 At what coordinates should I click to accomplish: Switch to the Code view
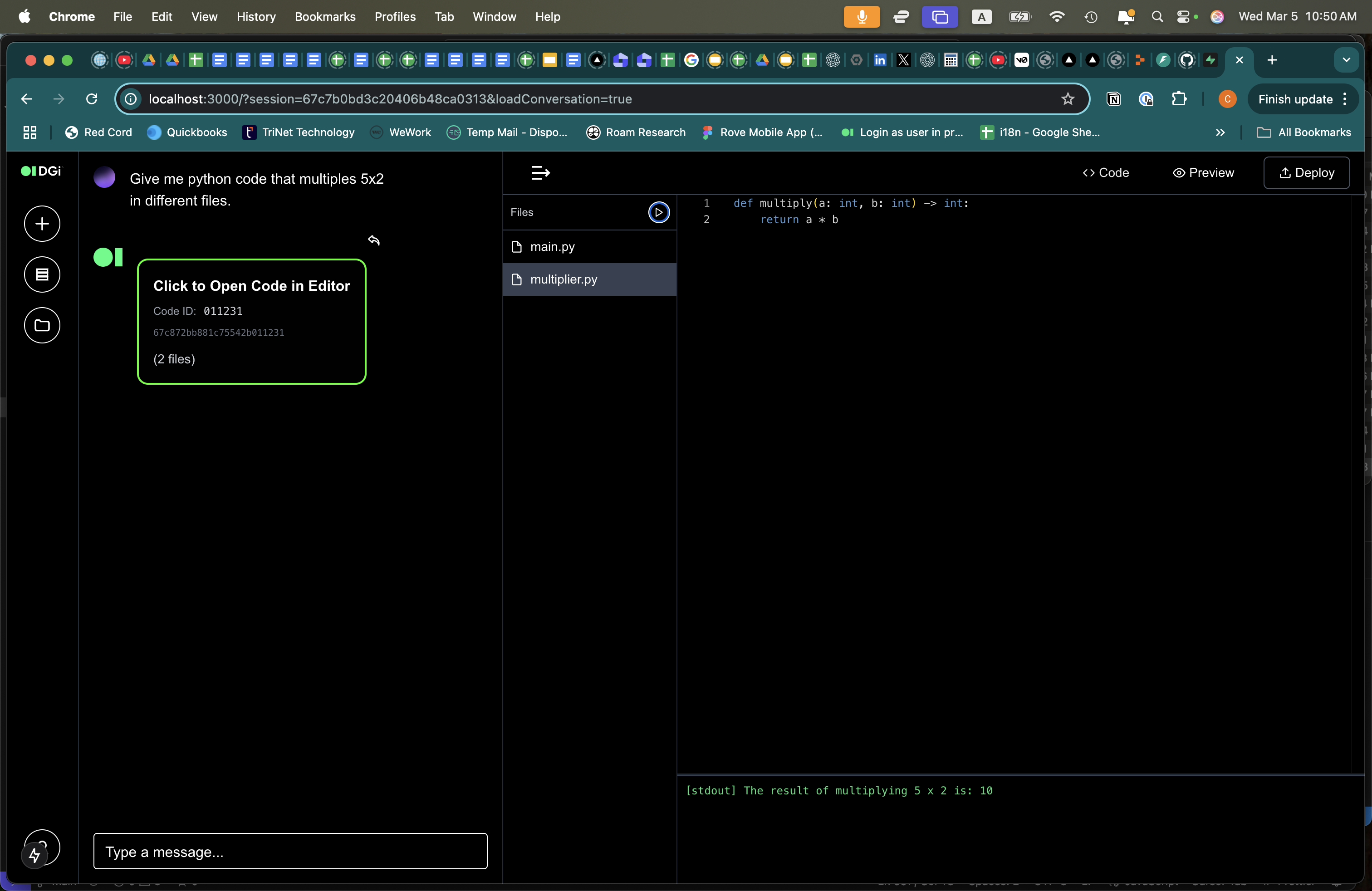pyautogui.click(x=1105, y=172)
